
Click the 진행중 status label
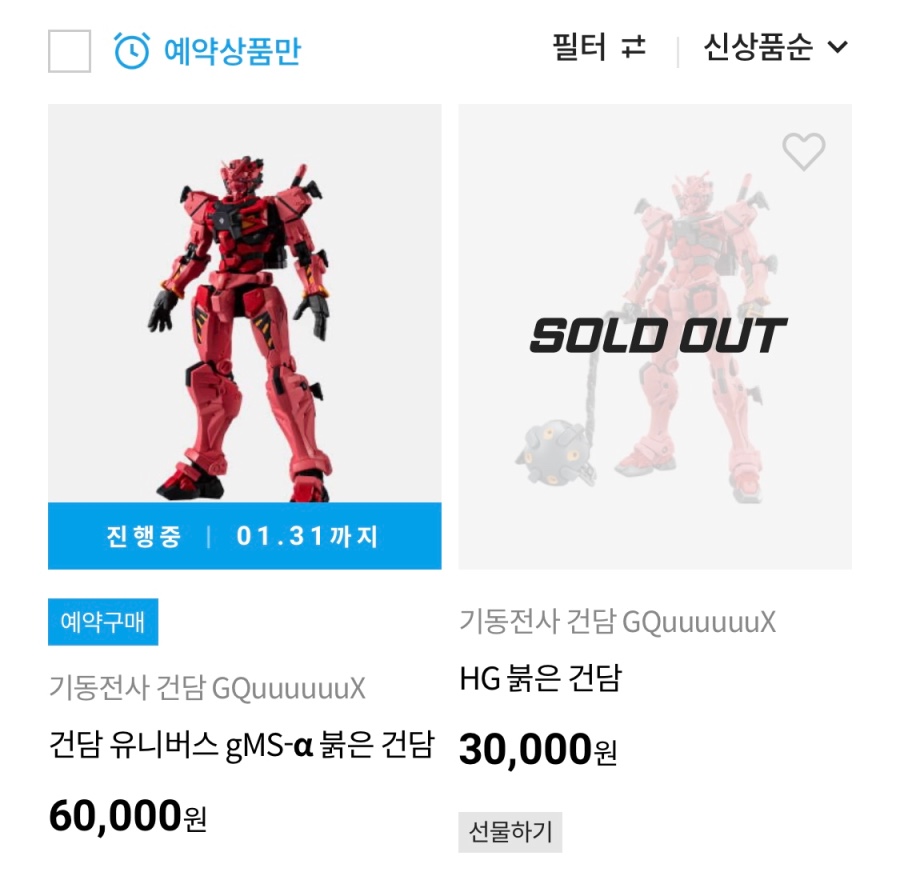coord(144,536)
